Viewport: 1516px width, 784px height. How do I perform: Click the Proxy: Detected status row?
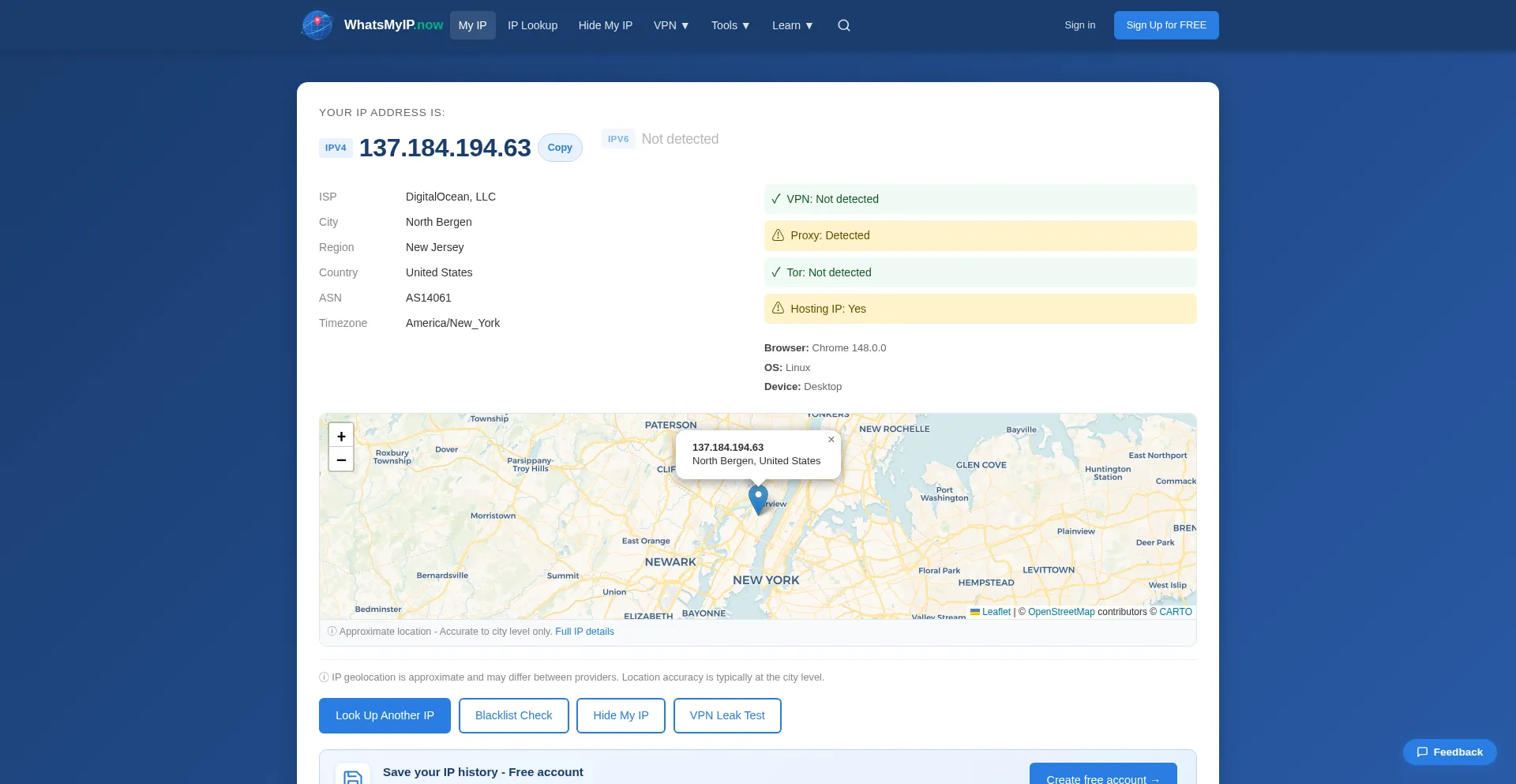(x=981, y=235)
